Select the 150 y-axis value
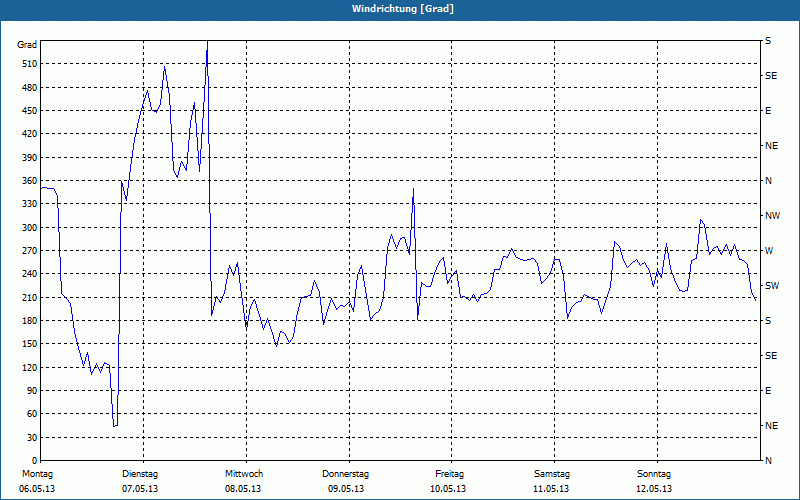This screenshot has height=500, width=800. coord(30,344)
